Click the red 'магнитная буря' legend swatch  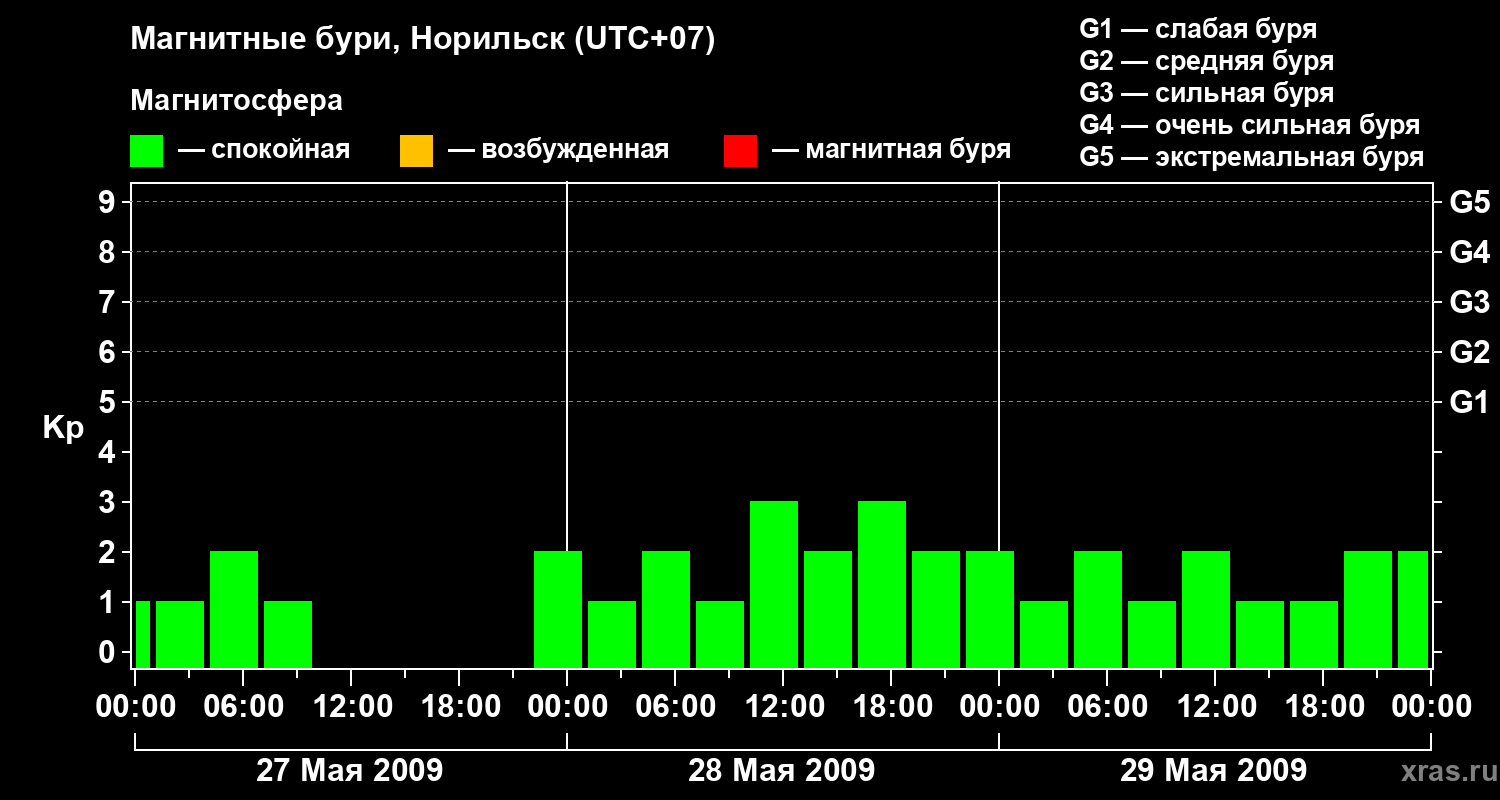pos(740,151)
